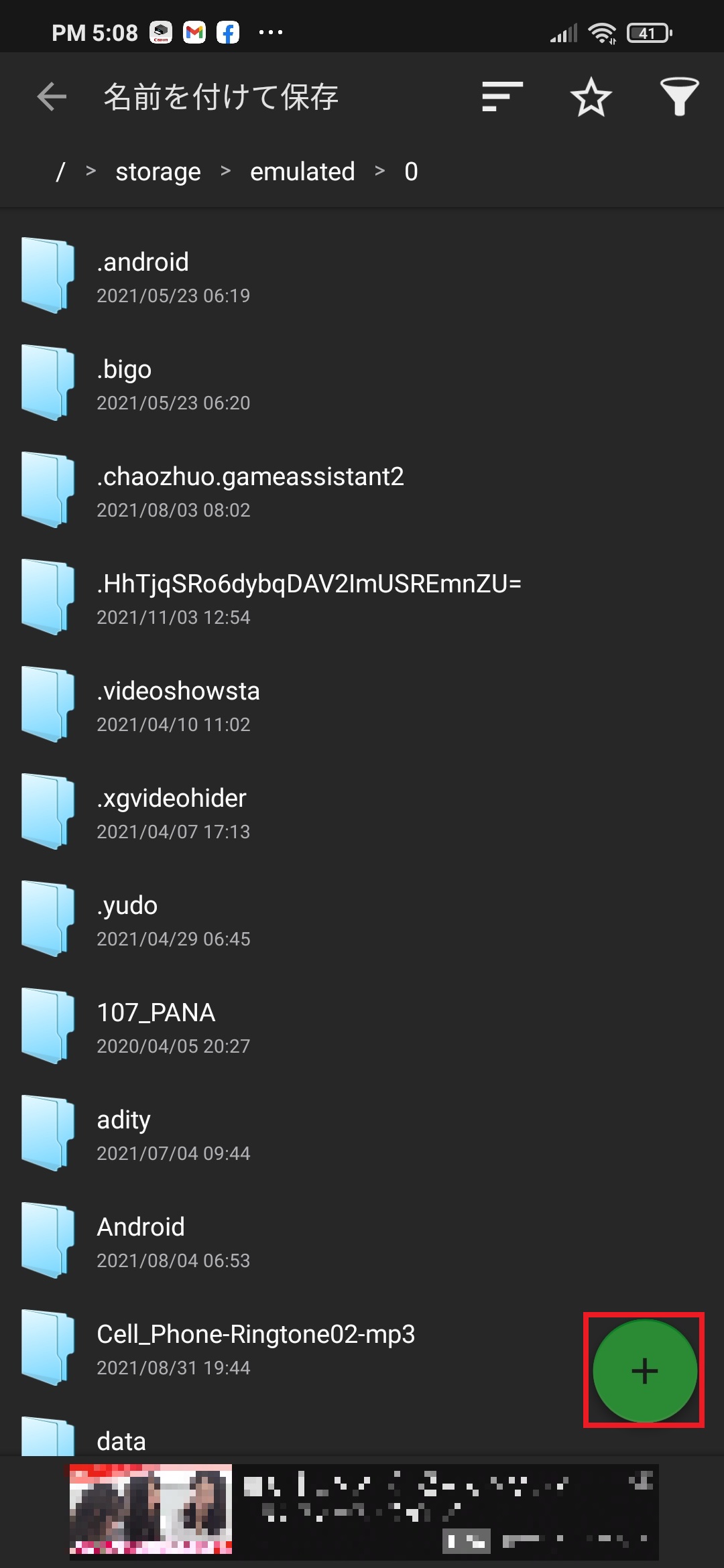Image resolution: width=724 pixels, height=1568 pixels.
Task: Open the adity folder
Action: coord(362,1133)
